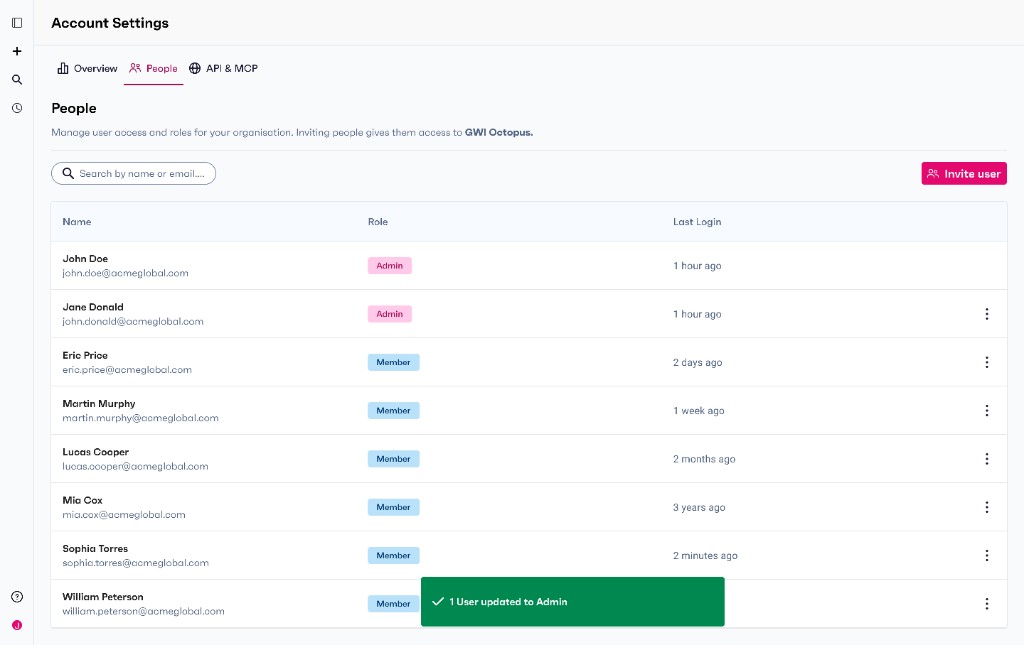The image size is (1024, 645).
Task: Click the name Eric Price
Action: click(85, 355)
